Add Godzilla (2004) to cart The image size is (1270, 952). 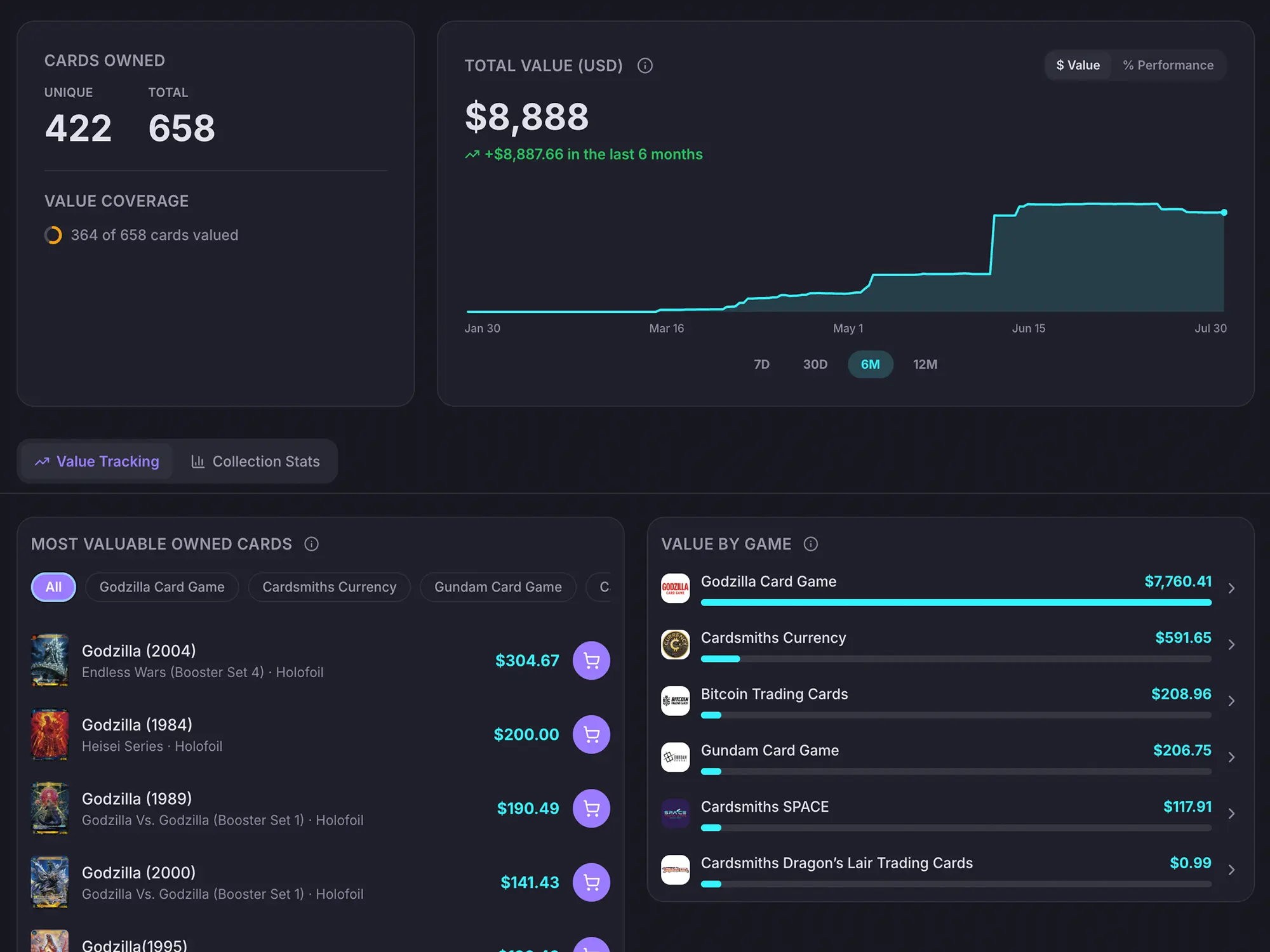coord(591,661)
